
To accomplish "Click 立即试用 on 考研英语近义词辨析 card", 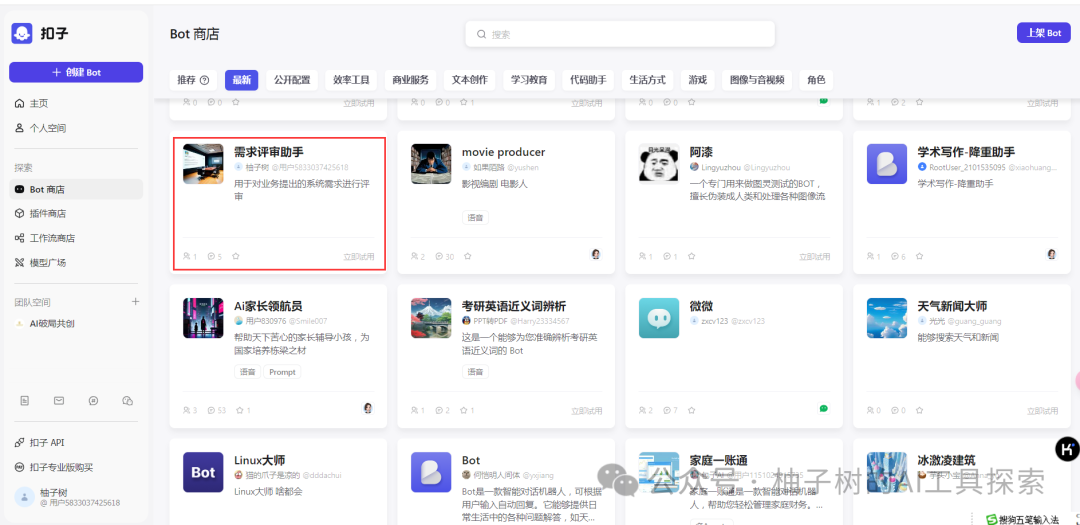I will point(587,411).
